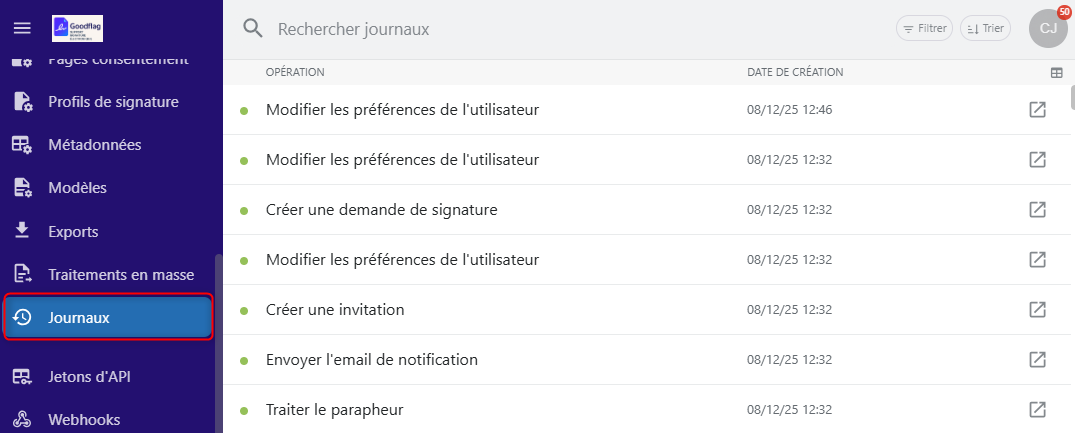The width and height of the screenshot is (1075, 433).
Task: Open details for Traiter le parapheur
Action: 1037,410
